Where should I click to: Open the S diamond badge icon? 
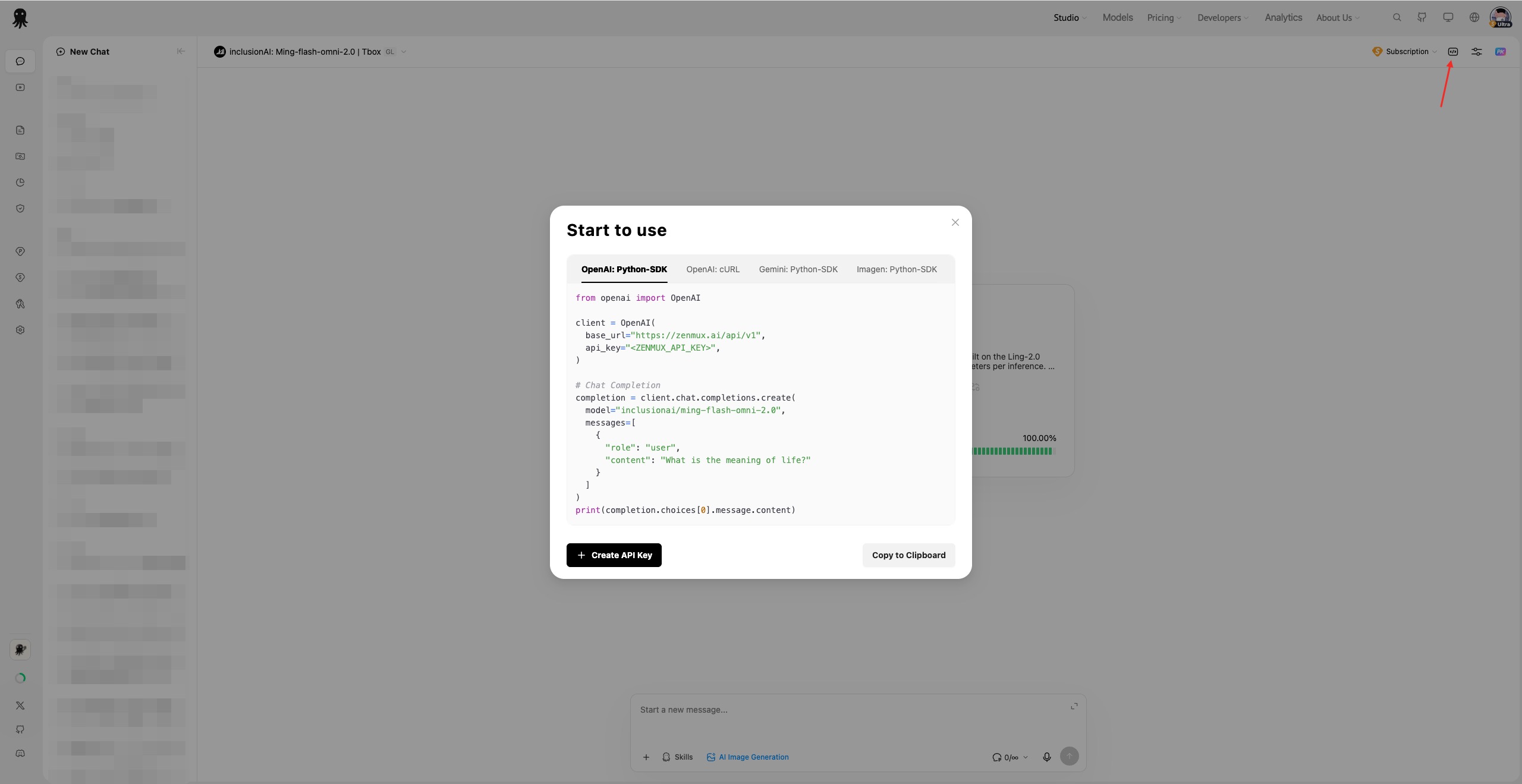(20, 278)
